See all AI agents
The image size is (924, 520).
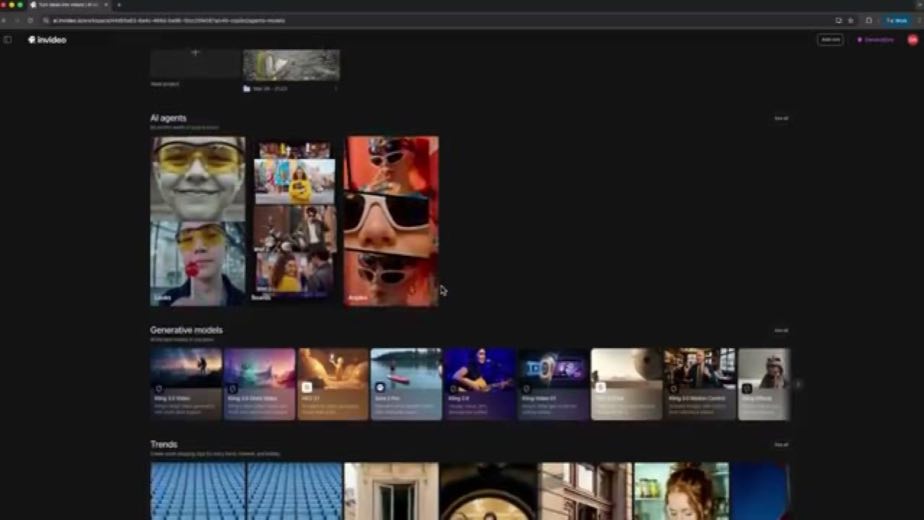tap(781, 119)
